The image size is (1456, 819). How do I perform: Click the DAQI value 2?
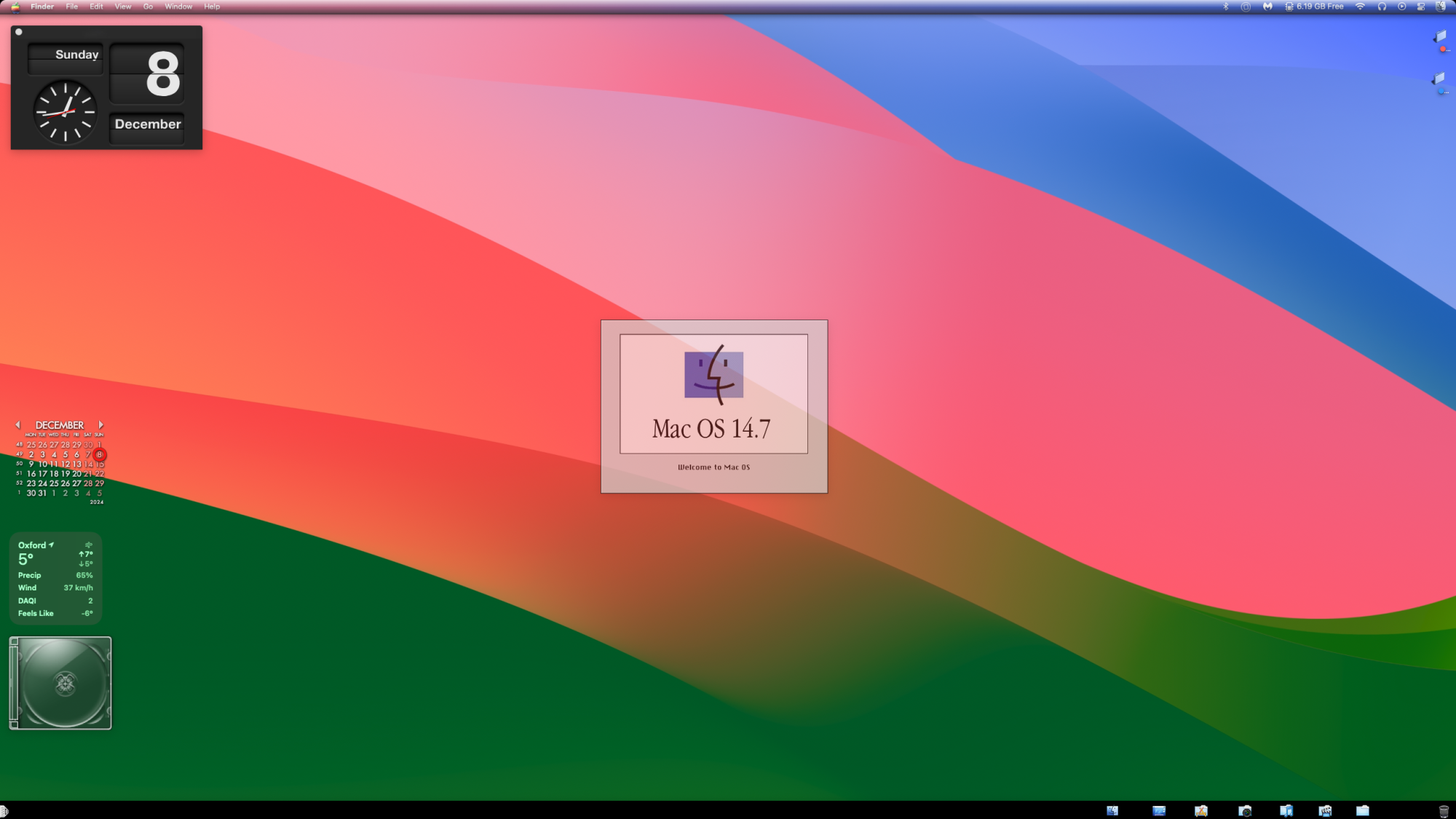pyautogui.click(x=90, y=601)
